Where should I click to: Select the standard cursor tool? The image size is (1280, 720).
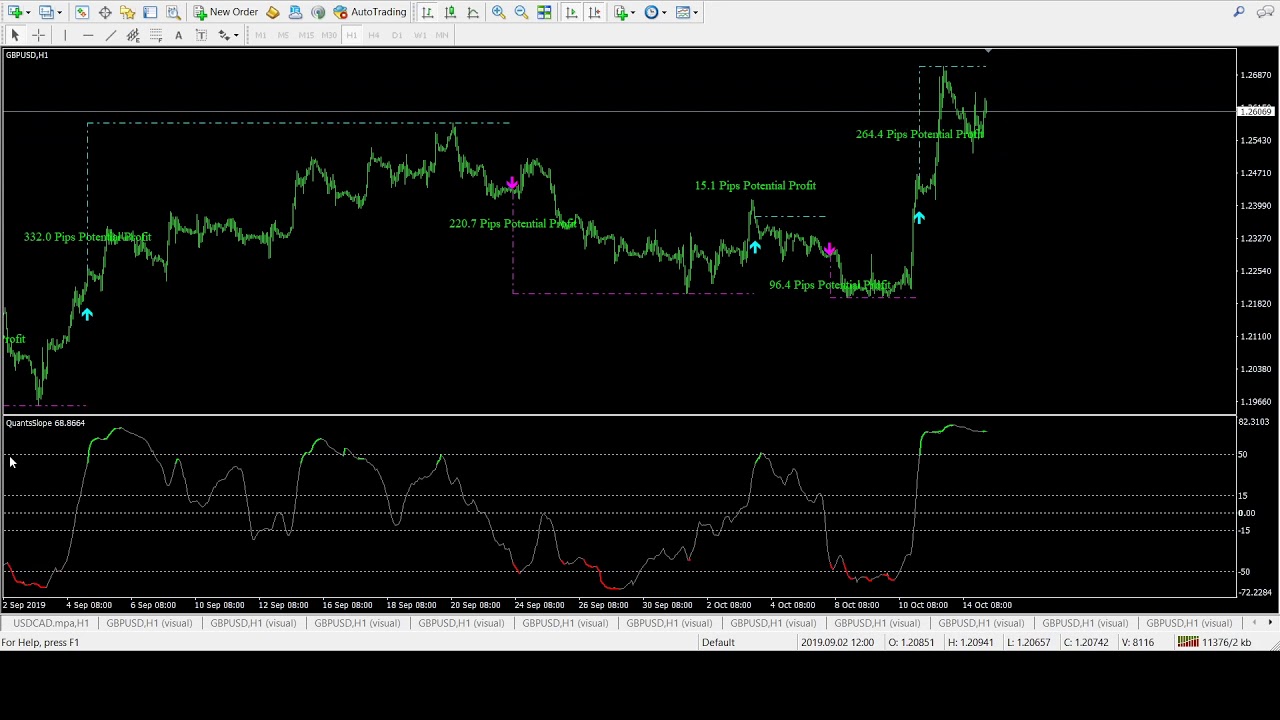point(15,35)
